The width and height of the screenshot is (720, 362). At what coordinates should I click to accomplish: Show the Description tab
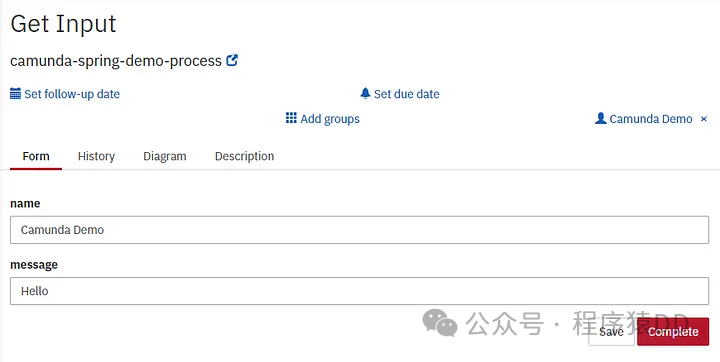244,156
